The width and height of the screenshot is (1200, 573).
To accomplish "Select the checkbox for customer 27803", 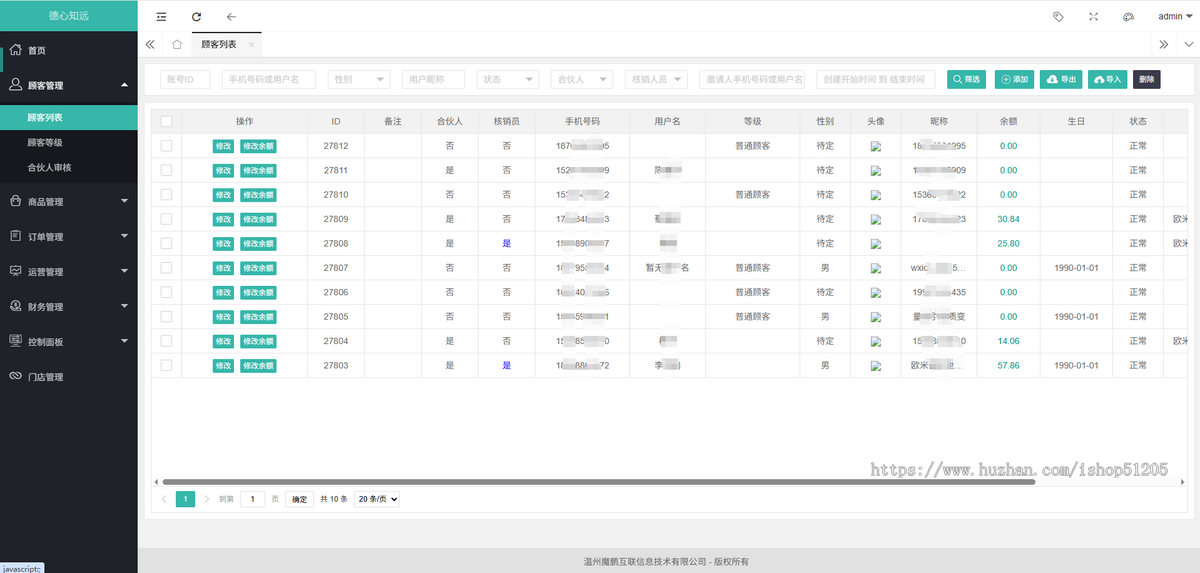I will click(x=166, y=366).
